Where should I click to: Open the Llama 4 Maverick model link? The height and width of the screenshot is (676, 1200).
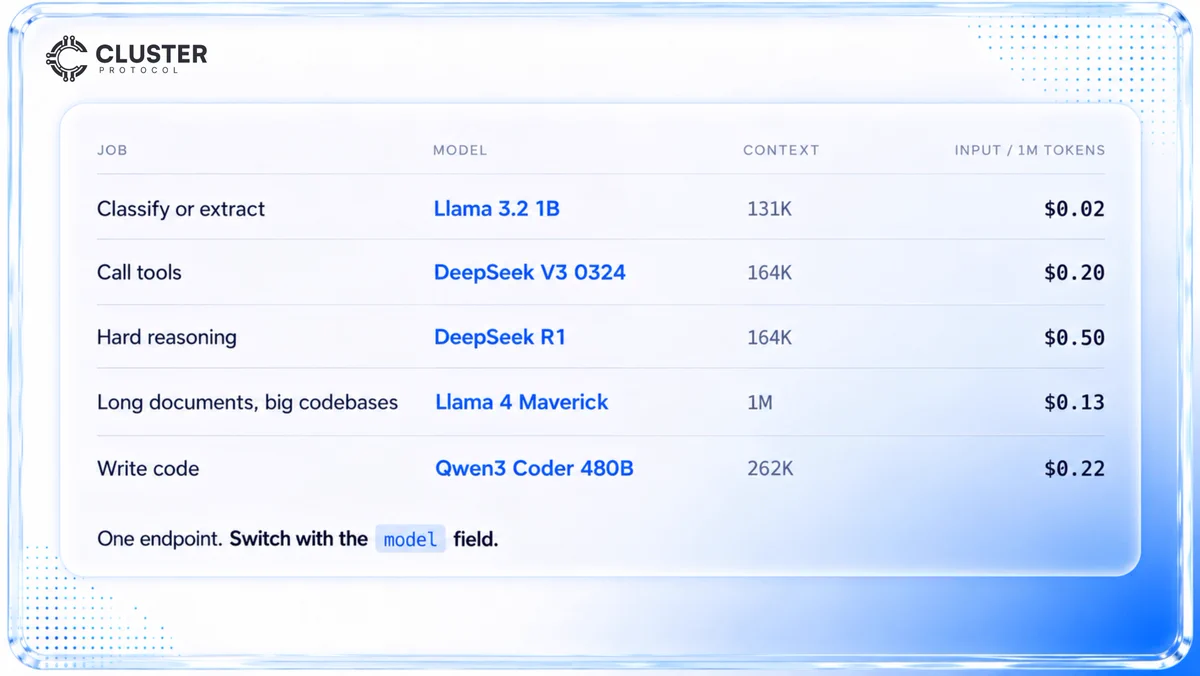pyautogui.click(x=522, y=402)
